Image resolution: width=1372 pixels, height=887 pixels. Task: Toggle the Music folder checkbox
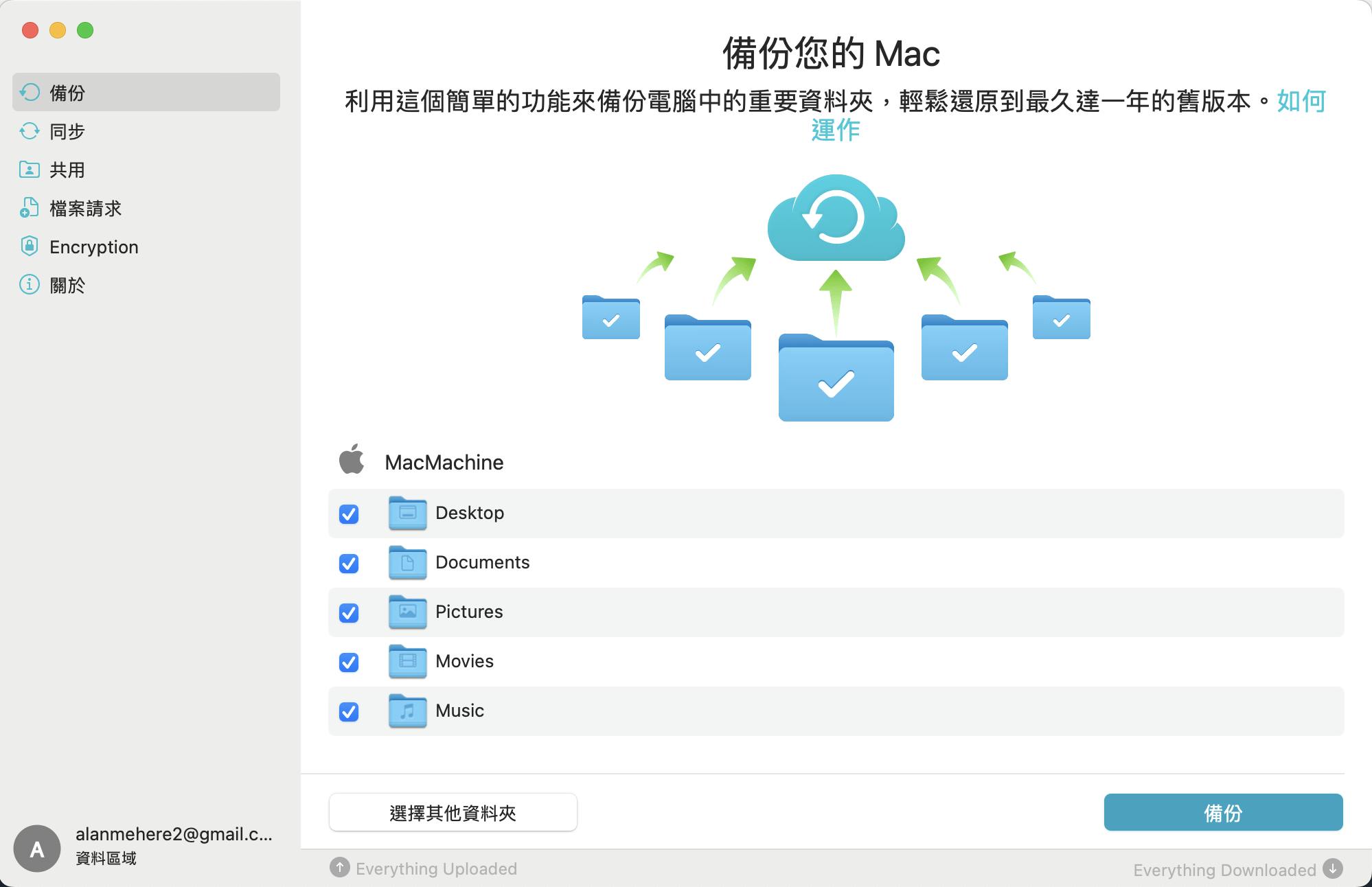pyautogui.click(x=349, y=711)
